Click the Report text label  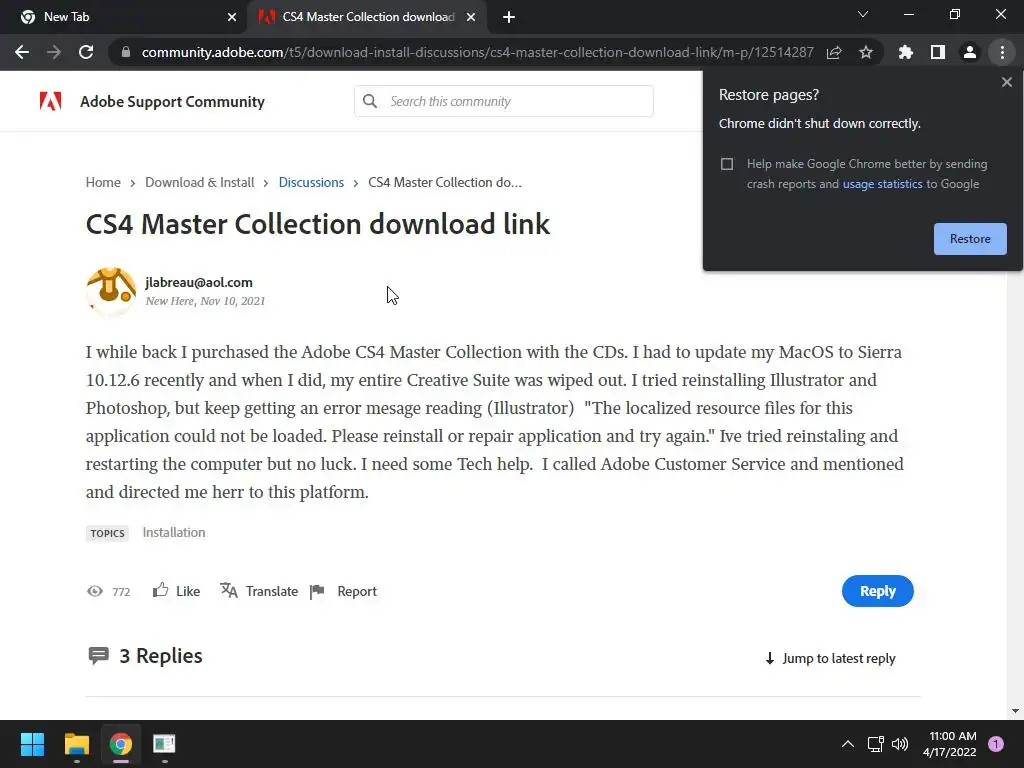(357, 591)
